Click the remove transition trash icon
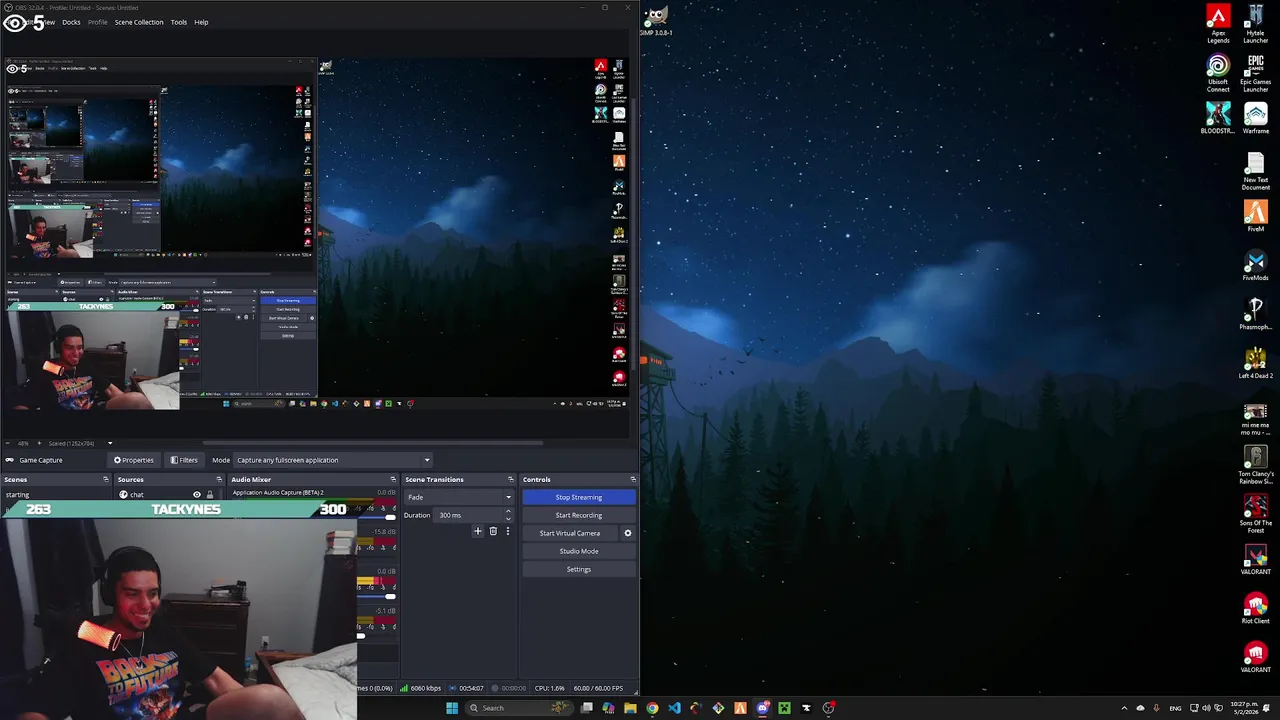Viewport: 1280px width, 720px height. pyautogui.click(x=493, y=532)
